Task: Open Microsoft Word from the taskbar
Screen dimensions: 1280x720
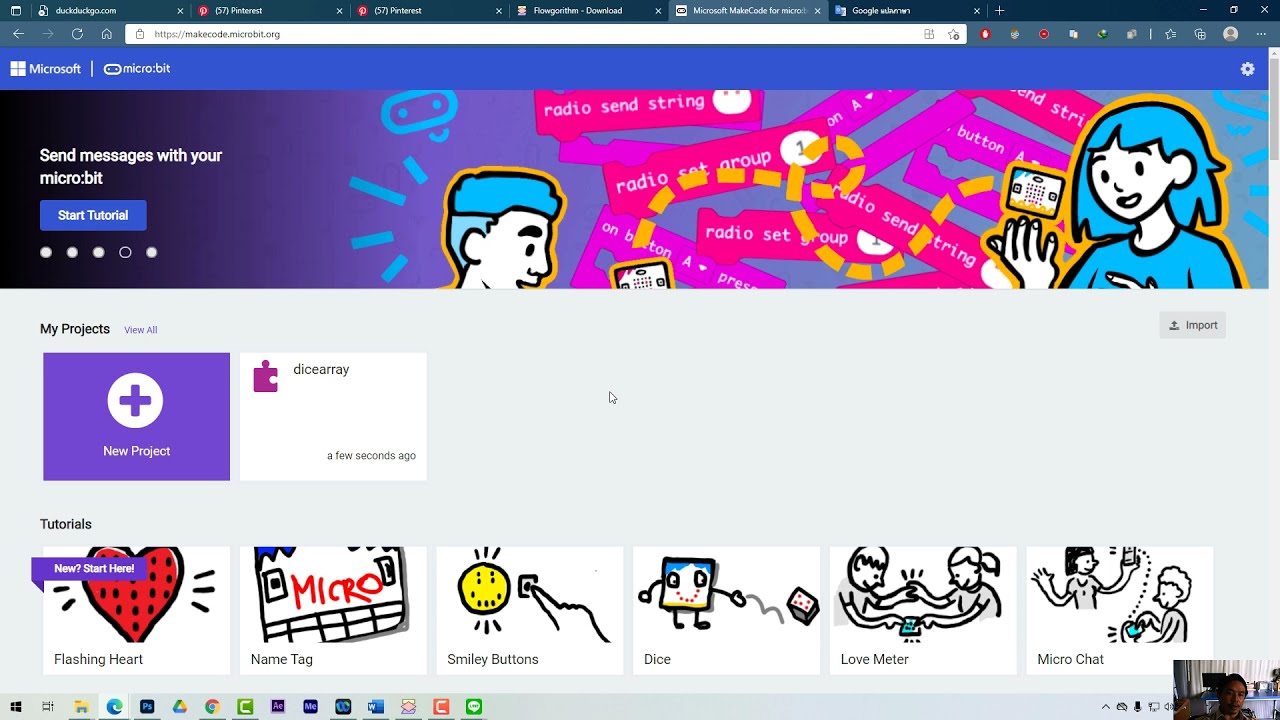Action: tap(375, 707)
